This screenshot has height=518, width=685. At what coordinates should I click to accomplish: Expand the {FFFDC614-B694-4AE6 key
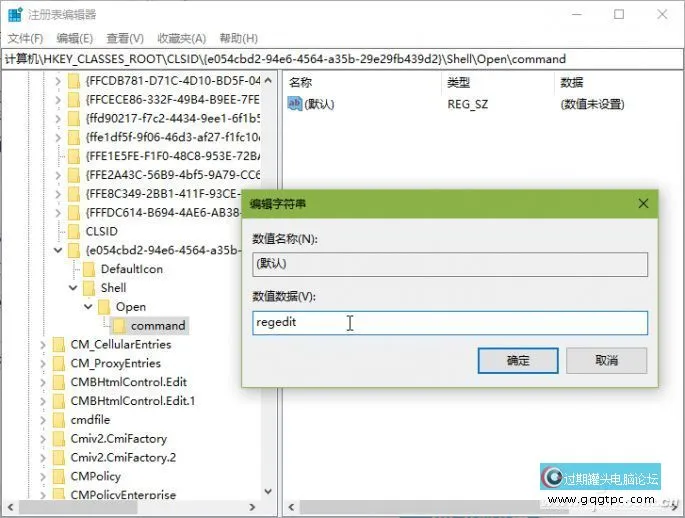58,212
